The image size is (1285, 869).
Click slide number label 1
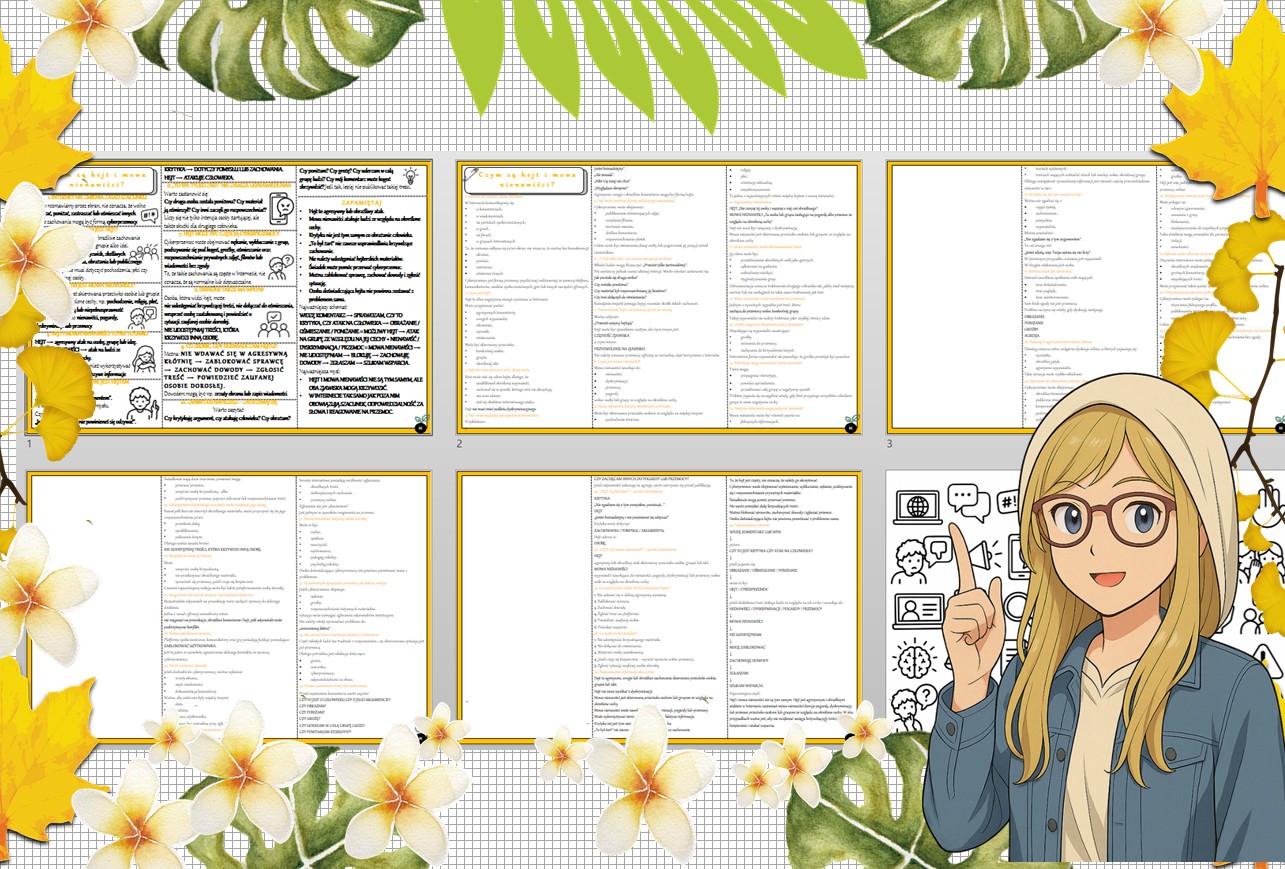click(x=30, y=444)
